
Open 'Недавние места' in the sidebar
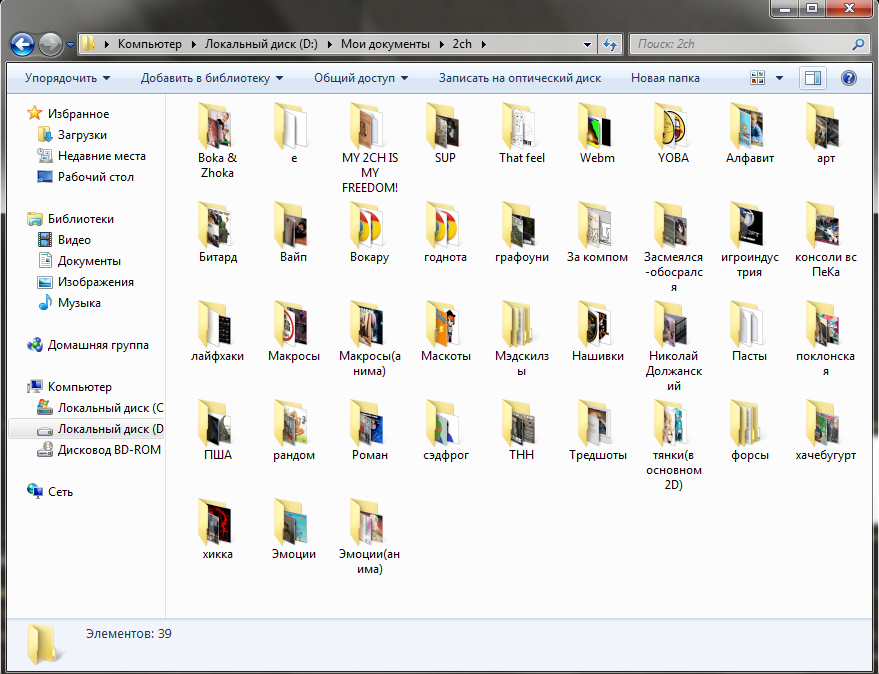(91, 156)
